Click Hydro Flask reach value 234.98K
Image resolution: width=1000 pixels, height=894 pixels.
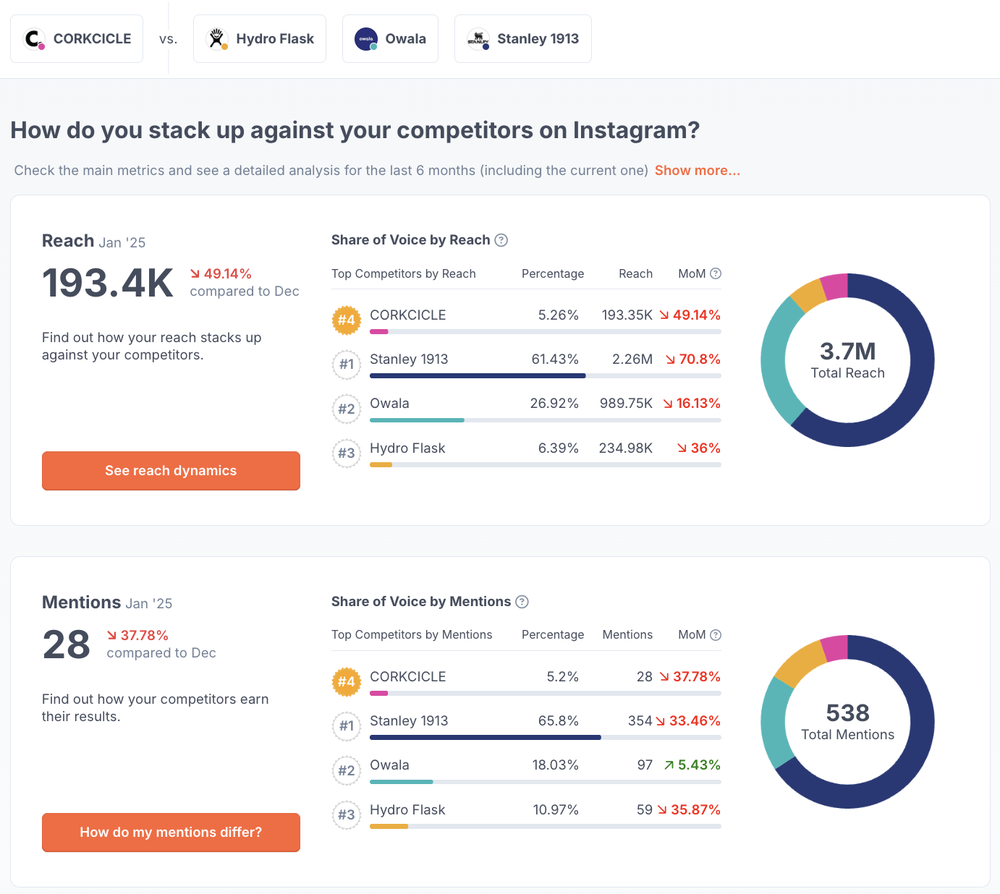point(626,448)
